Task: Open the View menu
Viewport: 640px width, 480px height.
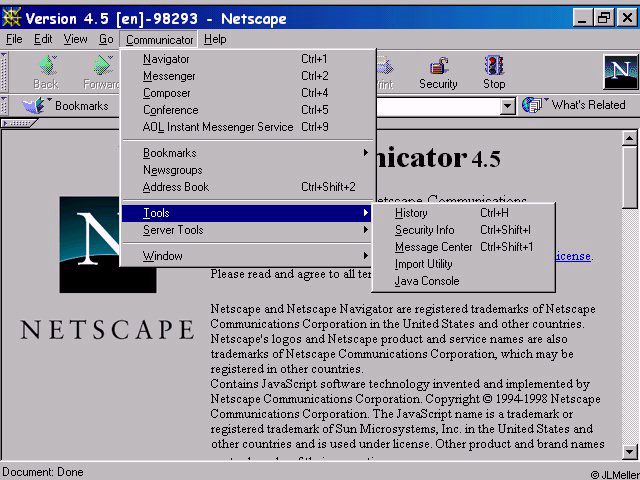Action: [76, 39]
